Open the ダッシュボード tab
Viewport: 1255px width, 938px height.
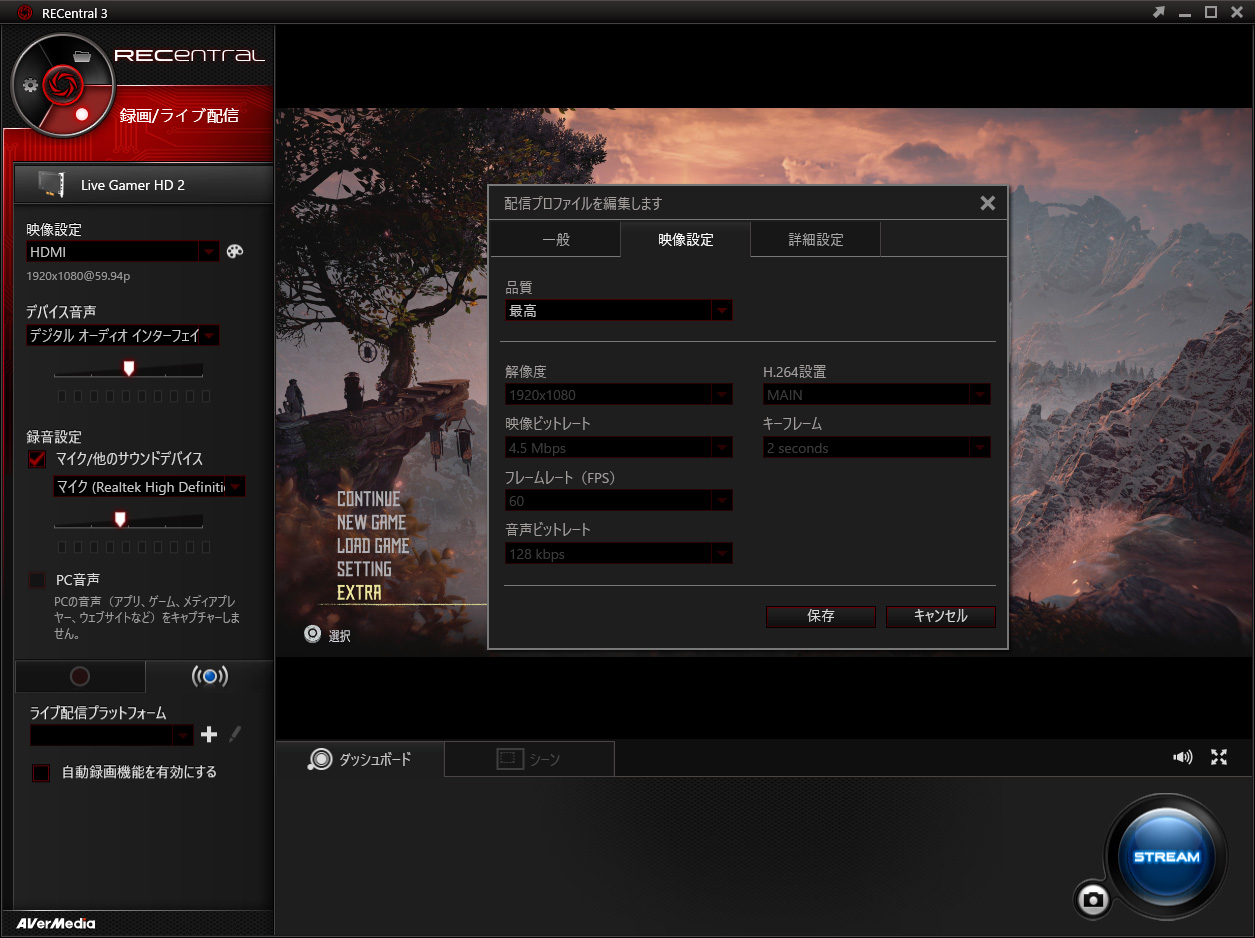click(x=360, y=759)
